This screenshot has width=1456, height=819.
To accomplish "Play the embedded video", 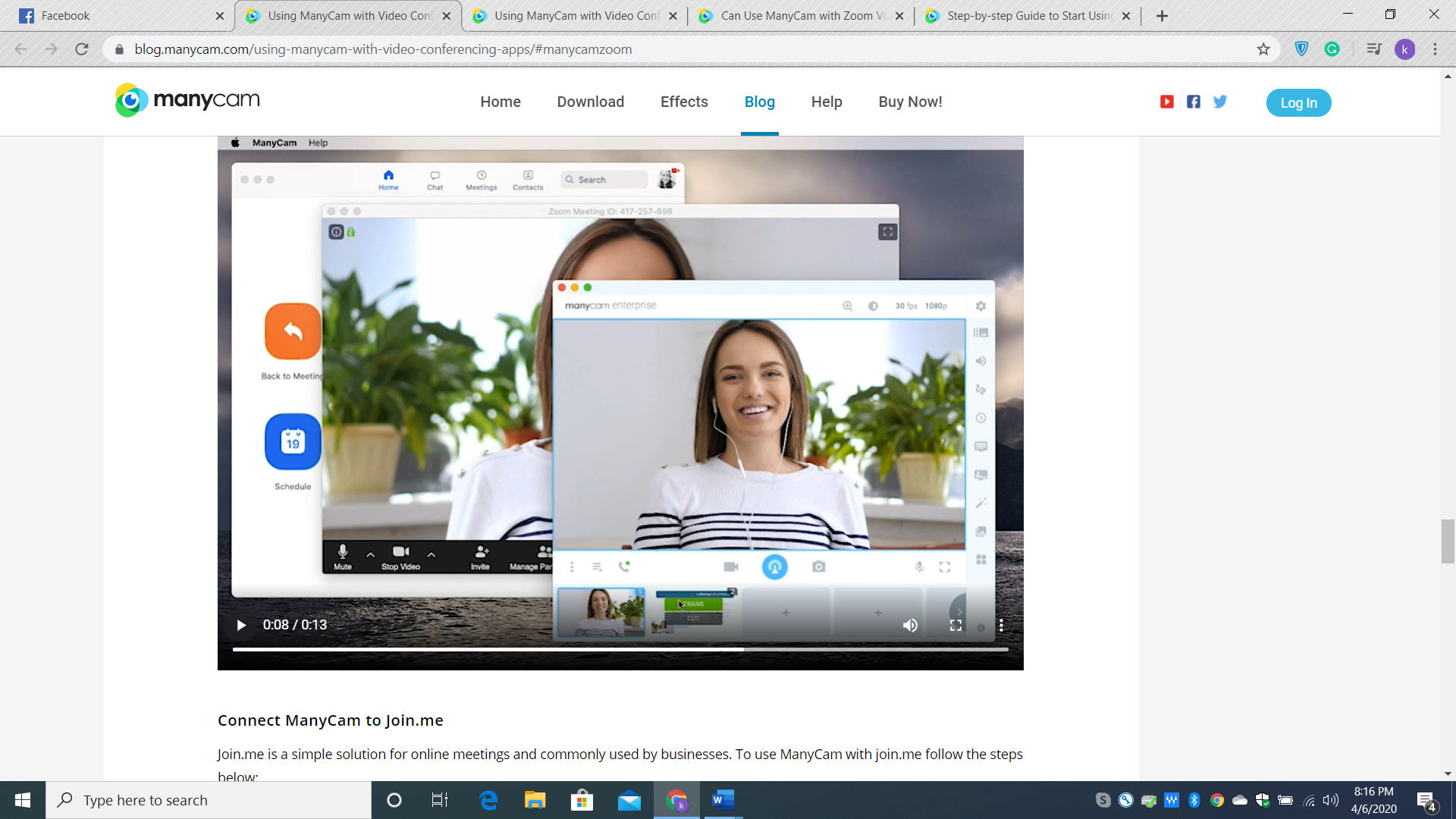I will coord(241,625).
